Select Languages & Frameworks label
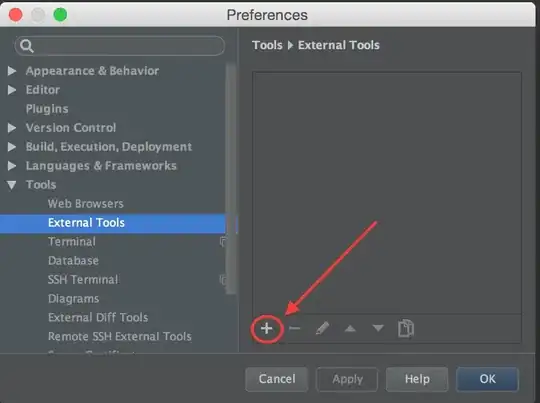 [x=101, y=166]
